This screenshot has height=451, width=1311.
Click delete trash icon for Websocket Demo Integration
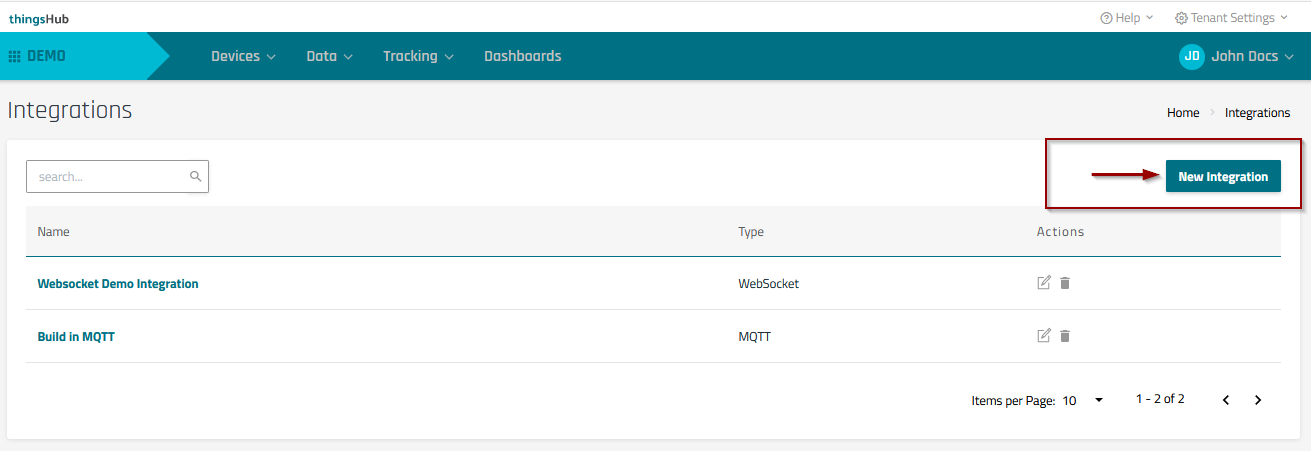click(x=1065, y=283)
